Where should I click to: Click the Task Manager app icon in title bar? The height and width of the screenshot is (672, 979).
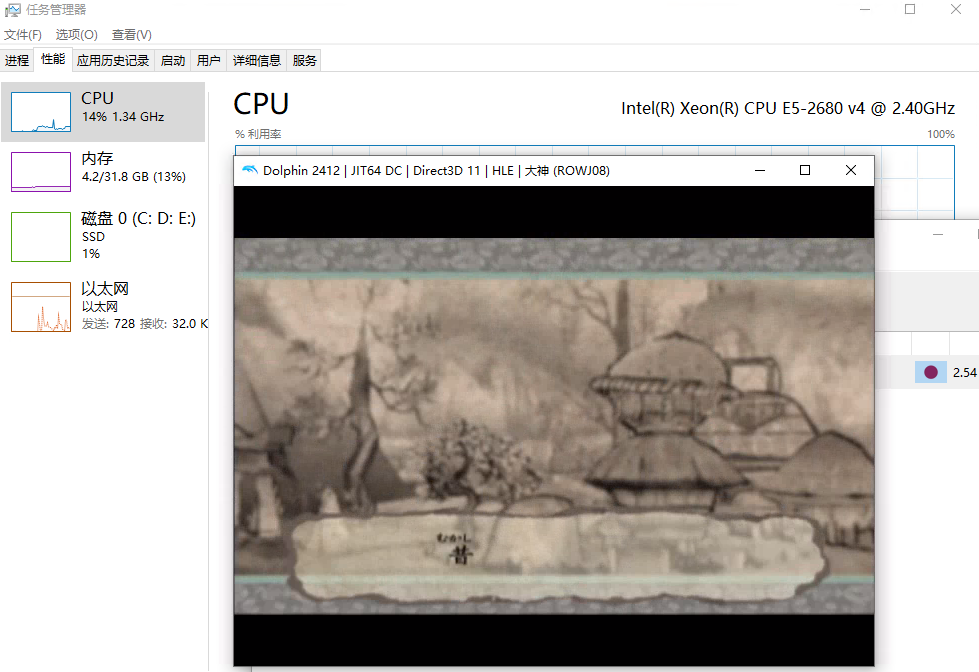[x=12, y=10]
